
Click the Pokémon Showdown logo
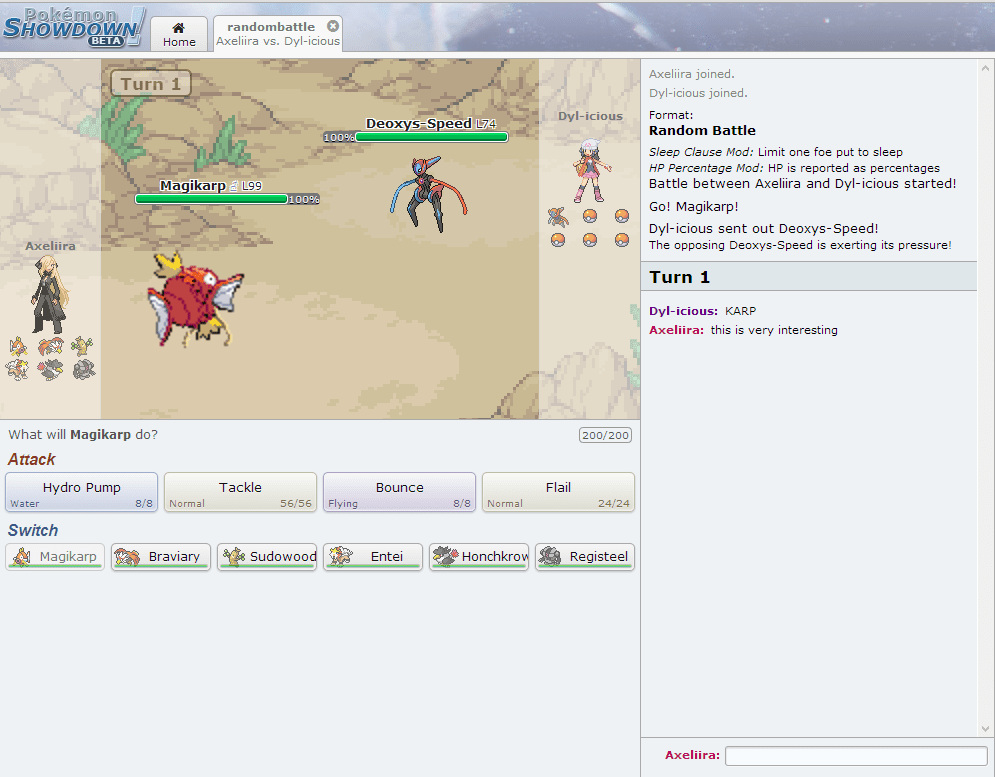coord(74,27)
